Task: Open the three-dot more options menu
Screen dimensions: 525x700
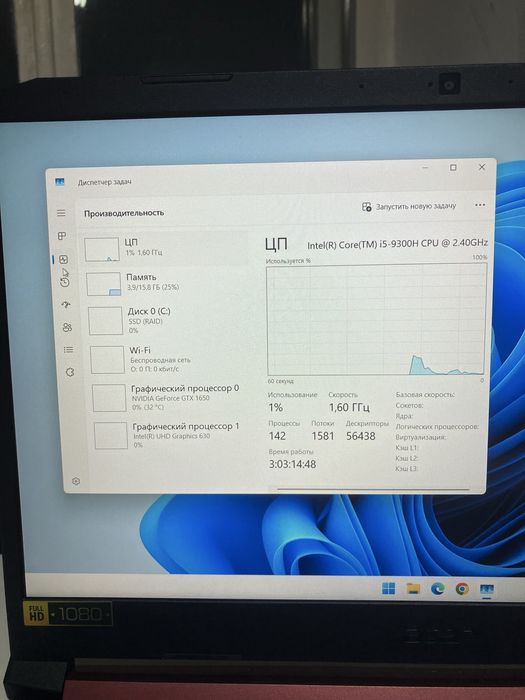Action: pos(480,205)
